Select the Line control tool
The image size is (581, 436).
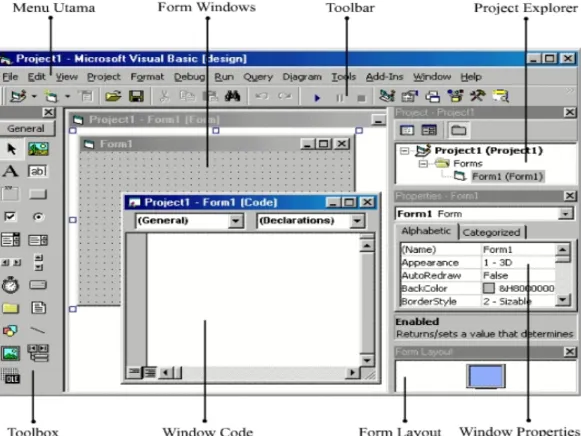coord(37,330)
